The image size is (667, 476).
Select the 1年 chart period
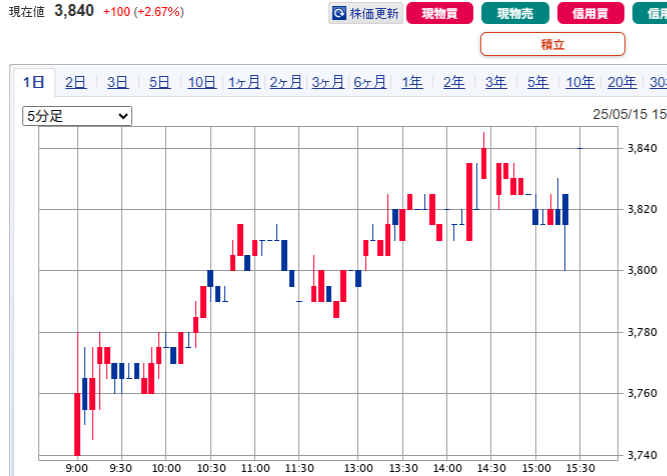412,82
